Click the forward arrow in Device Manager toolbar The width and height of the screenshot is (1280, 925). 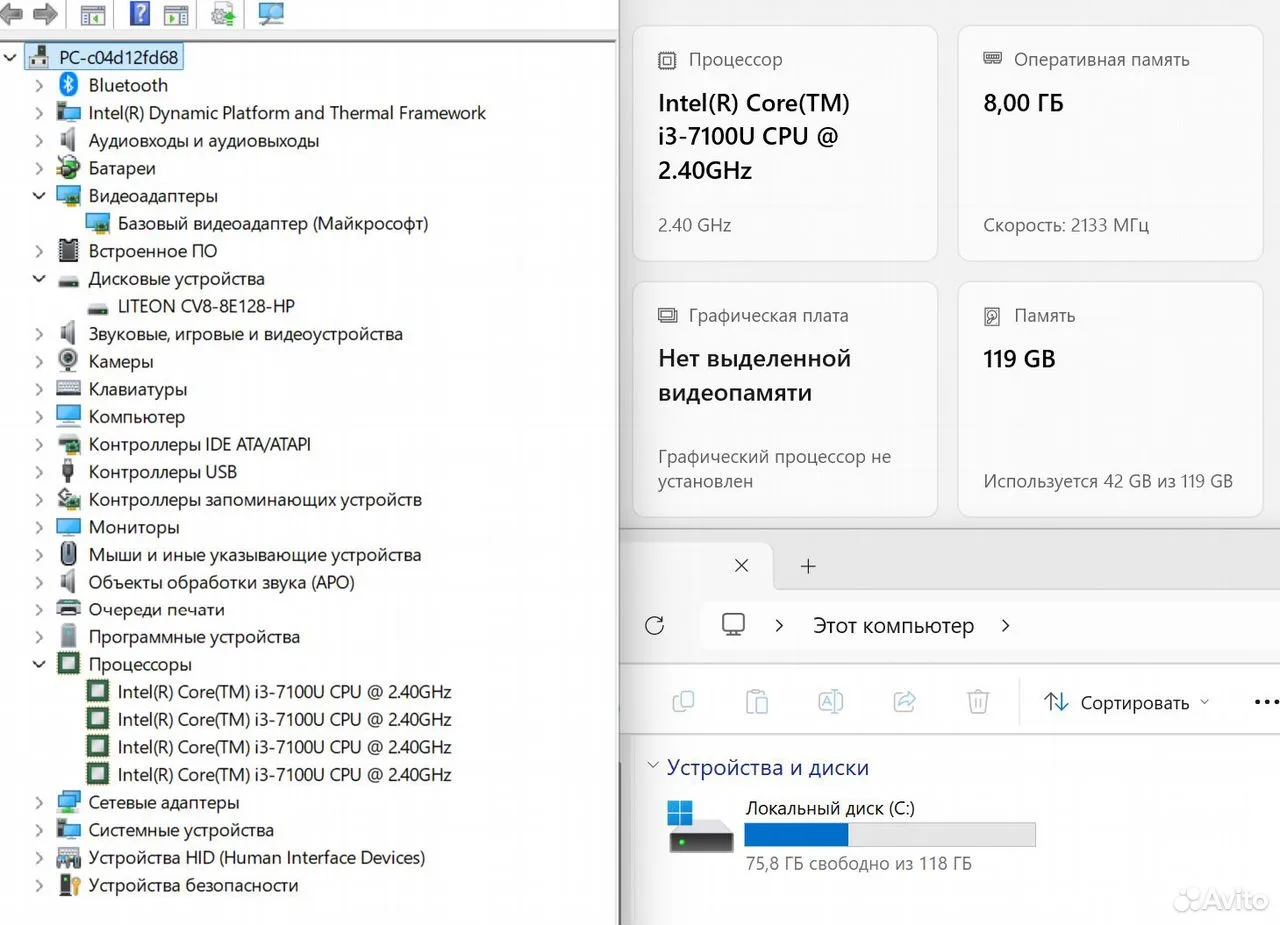point(45,14)
